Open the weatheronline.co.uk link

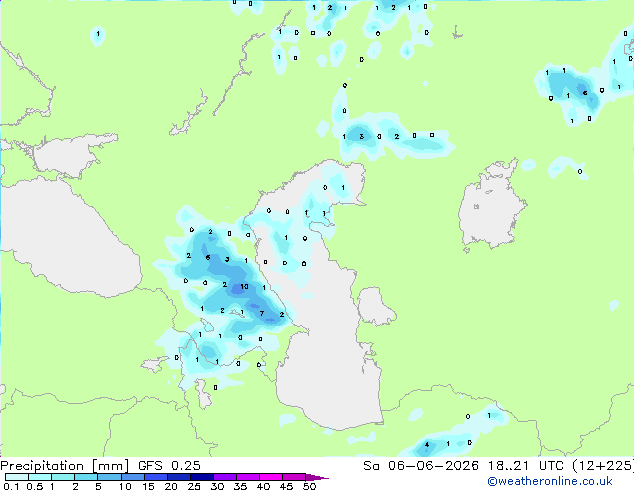(x=550, y=481)
